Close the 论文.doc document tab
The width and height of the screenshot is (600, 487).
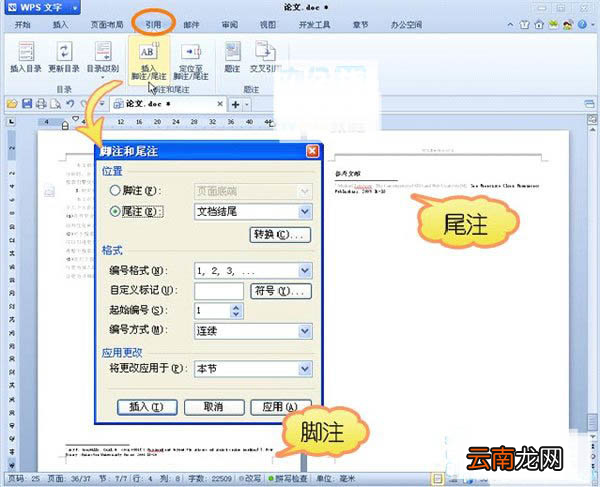[220, 104]
